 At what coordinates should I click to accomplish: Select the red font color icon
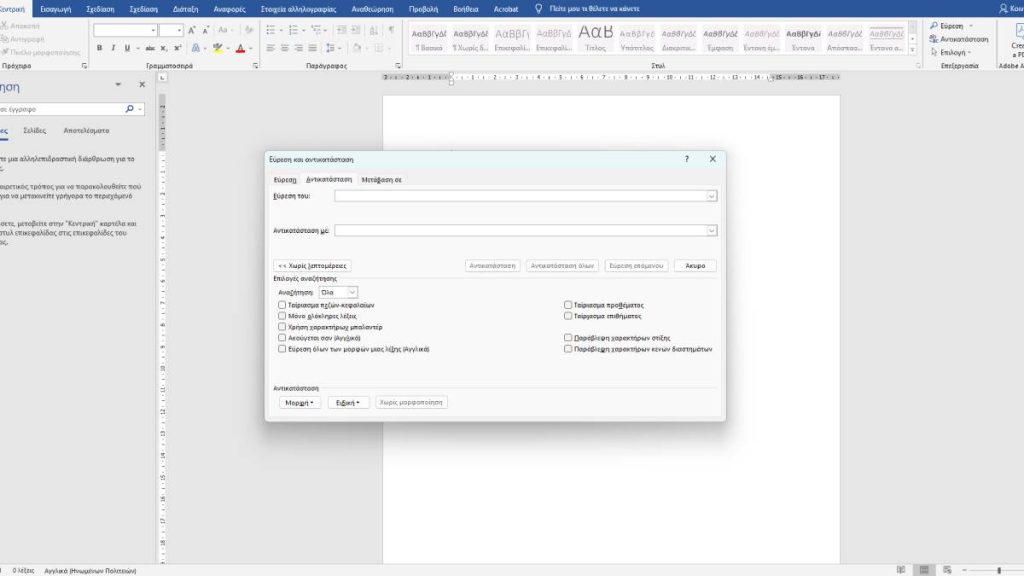(x=240, y=48)
